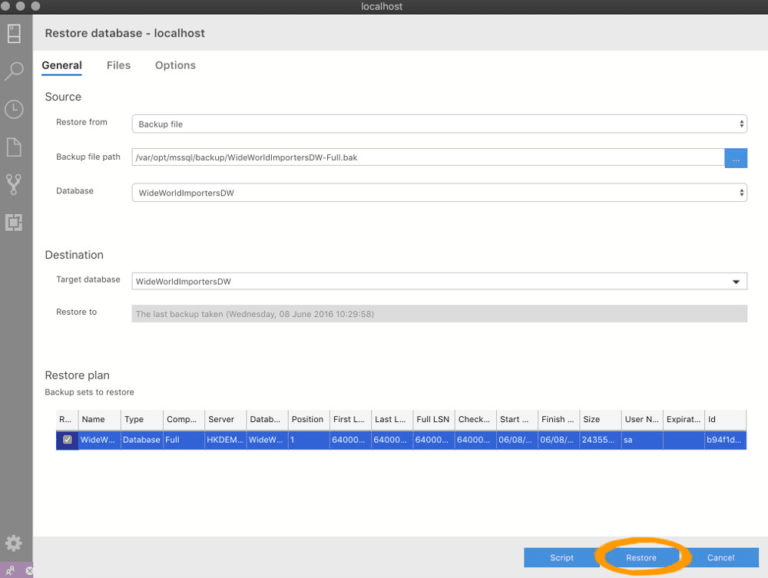Click the browse button beside the backup file path

(x=735, y=158)
